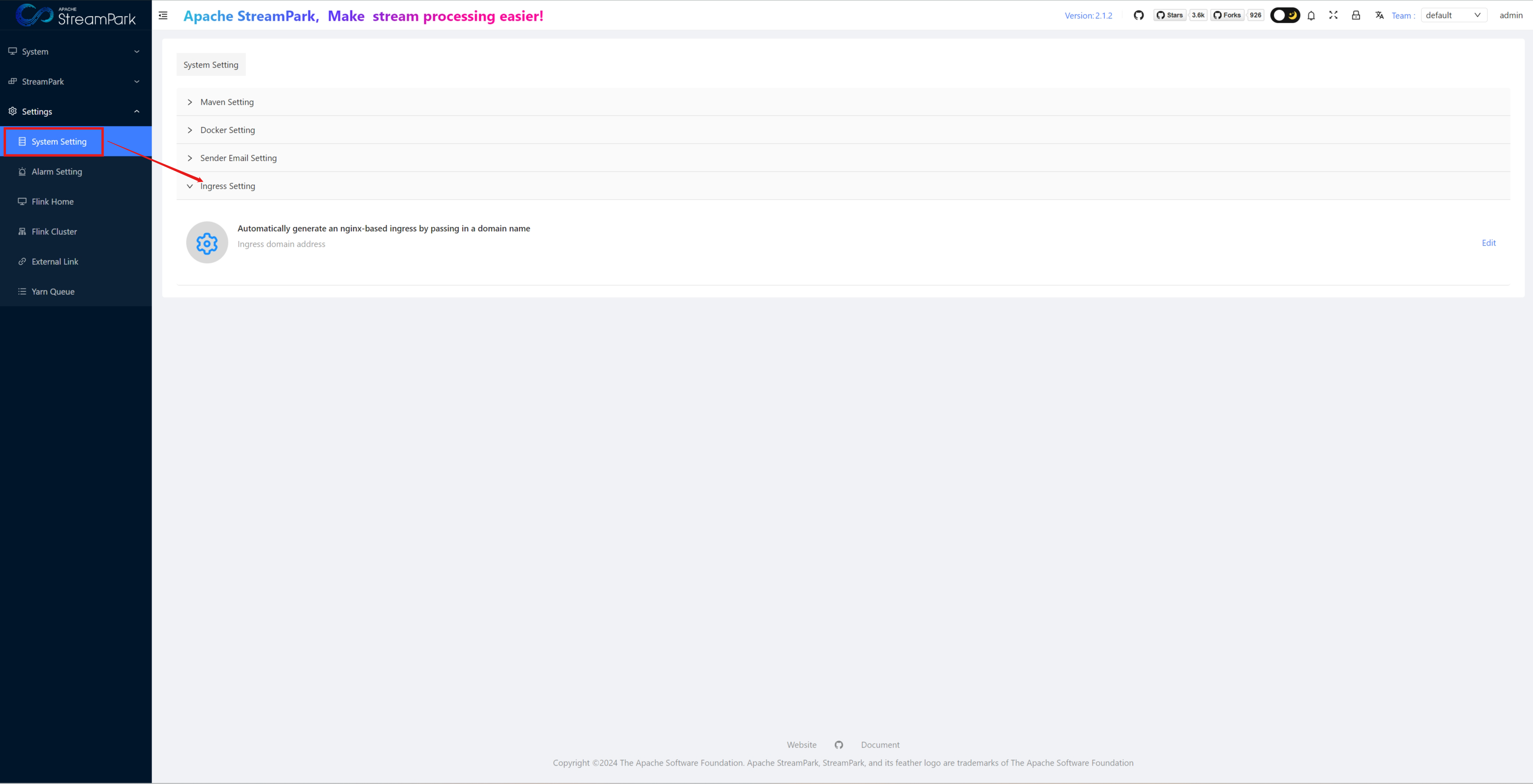1533x784 pixels.
Task: Enter fullscreen mode via header icon
Action: pos(1333,16)
